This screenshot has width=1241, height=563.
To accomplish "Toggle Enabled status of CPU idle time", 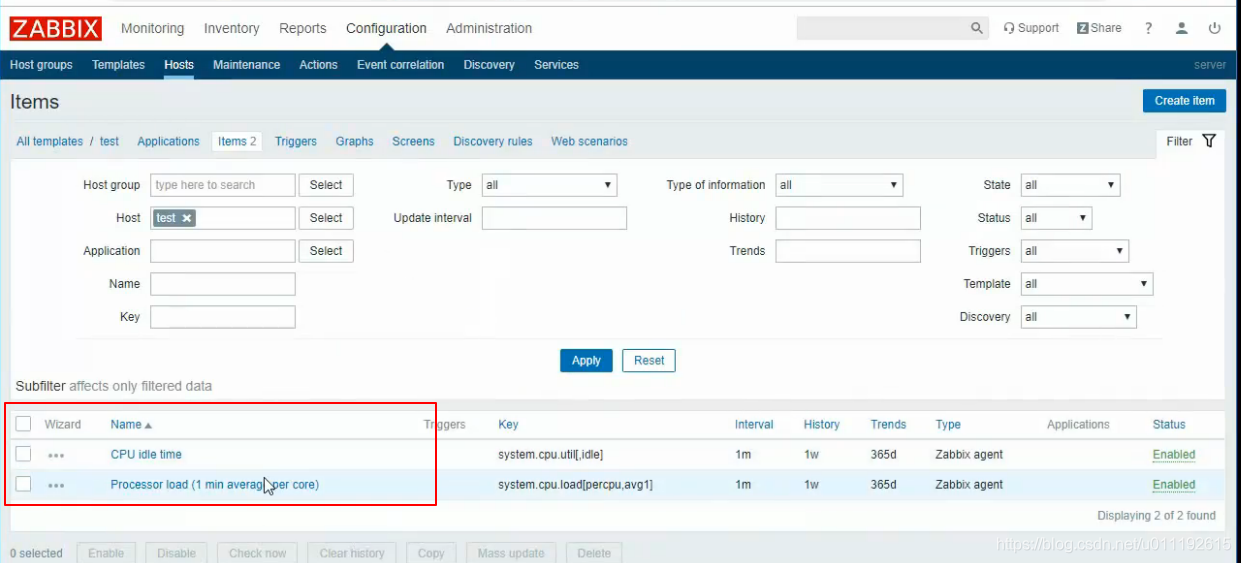I will click(x=1174, y=455).
